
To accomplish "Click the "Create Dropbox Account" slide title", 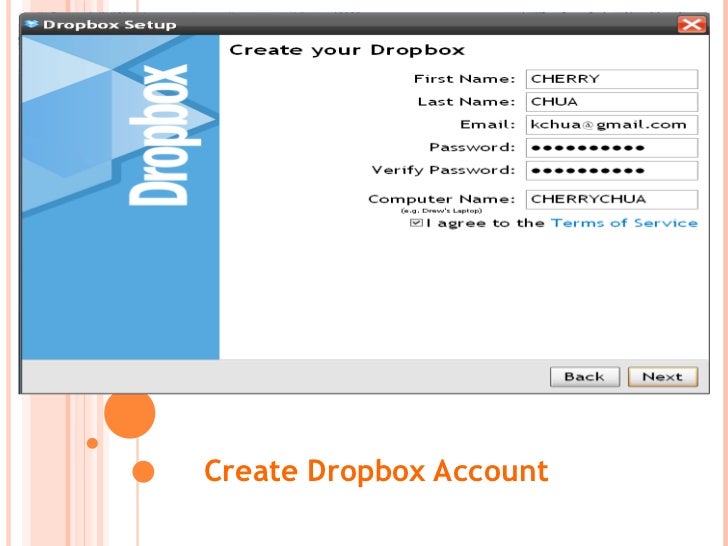I will click(x=376, y=471).
